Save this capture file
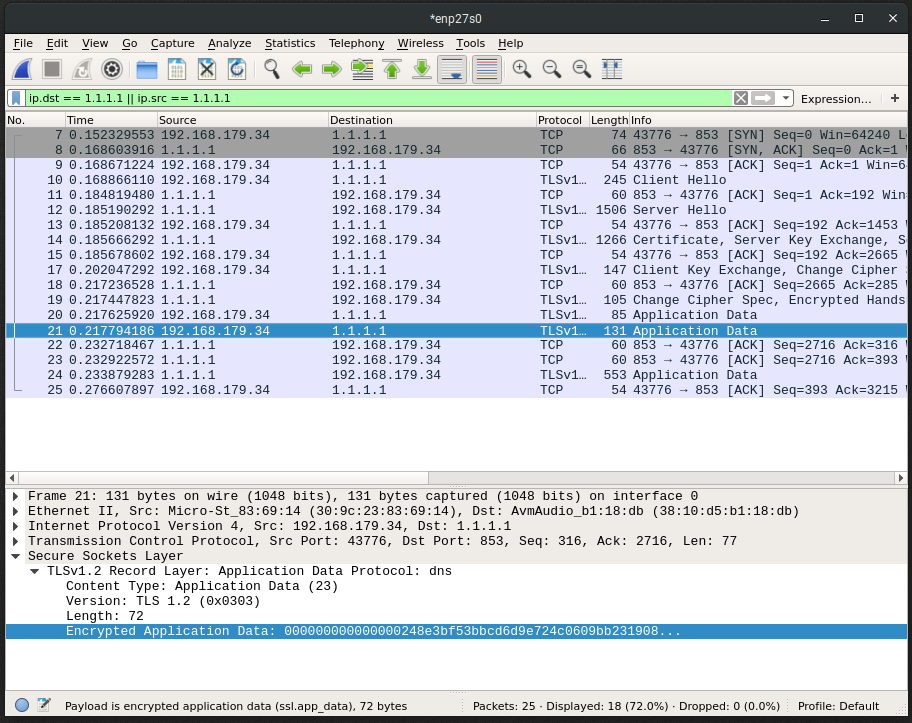 [x=177, y=69]
